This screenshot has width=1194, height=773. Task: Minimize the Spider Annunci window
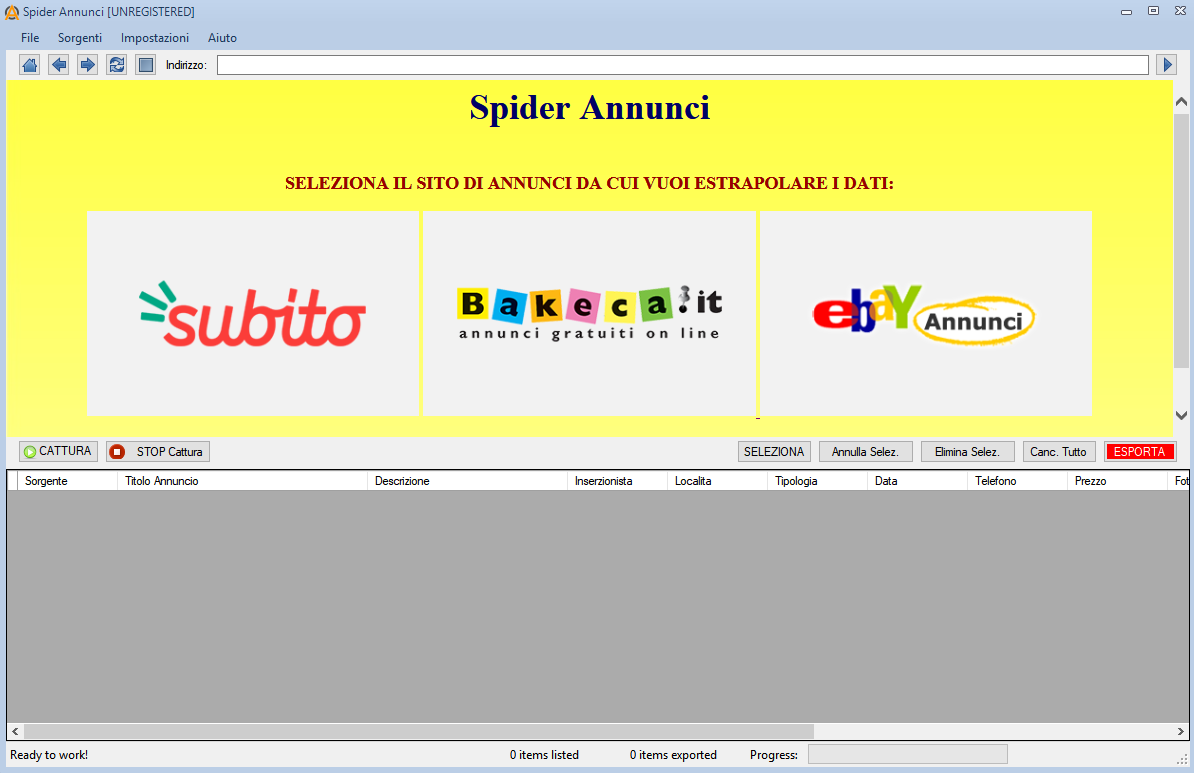pos(1126,11)
